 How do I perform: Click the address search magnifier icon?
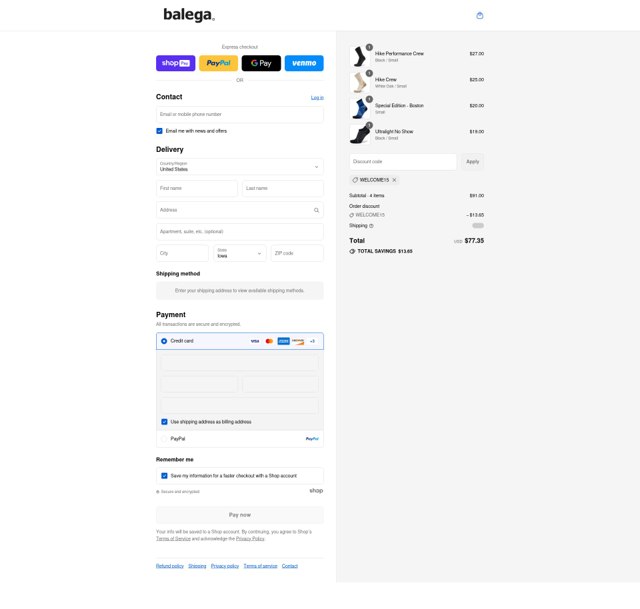click(x=316, y=210)
